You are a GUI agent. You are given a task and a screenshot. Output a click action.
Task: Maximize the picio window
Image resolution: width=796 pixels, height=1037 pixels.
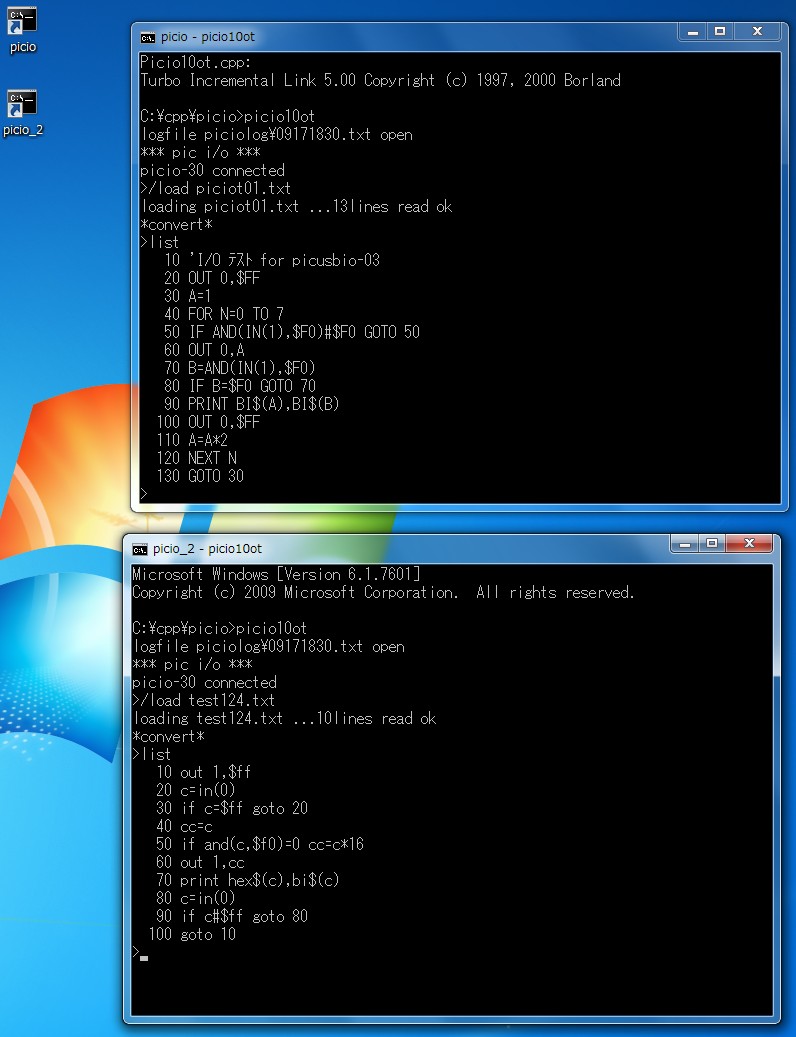720,32
